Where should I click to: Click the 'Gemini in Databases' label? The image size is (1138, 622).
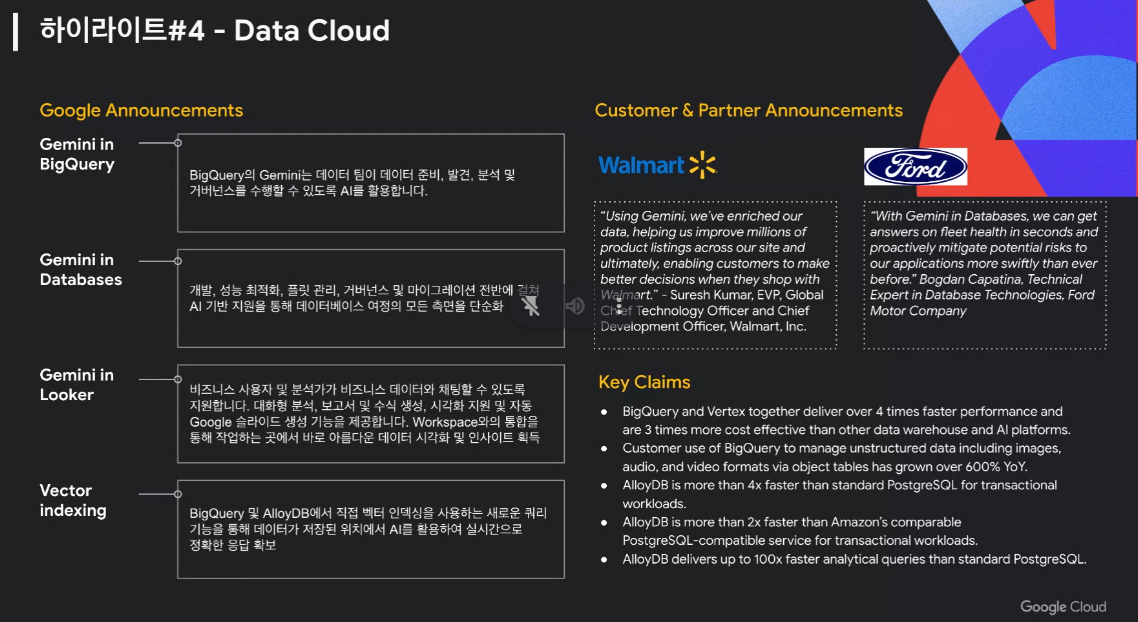[x=81, y=269]
